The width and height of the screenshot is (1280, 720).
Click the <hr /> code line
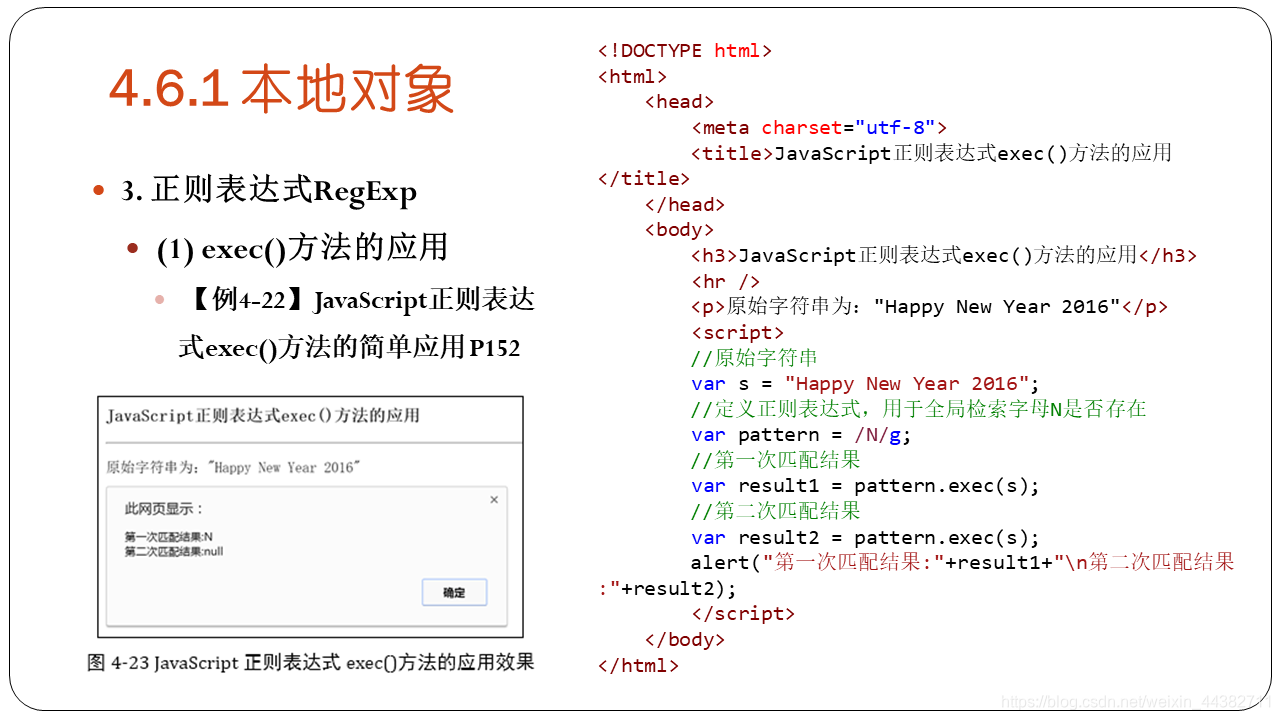725,281
